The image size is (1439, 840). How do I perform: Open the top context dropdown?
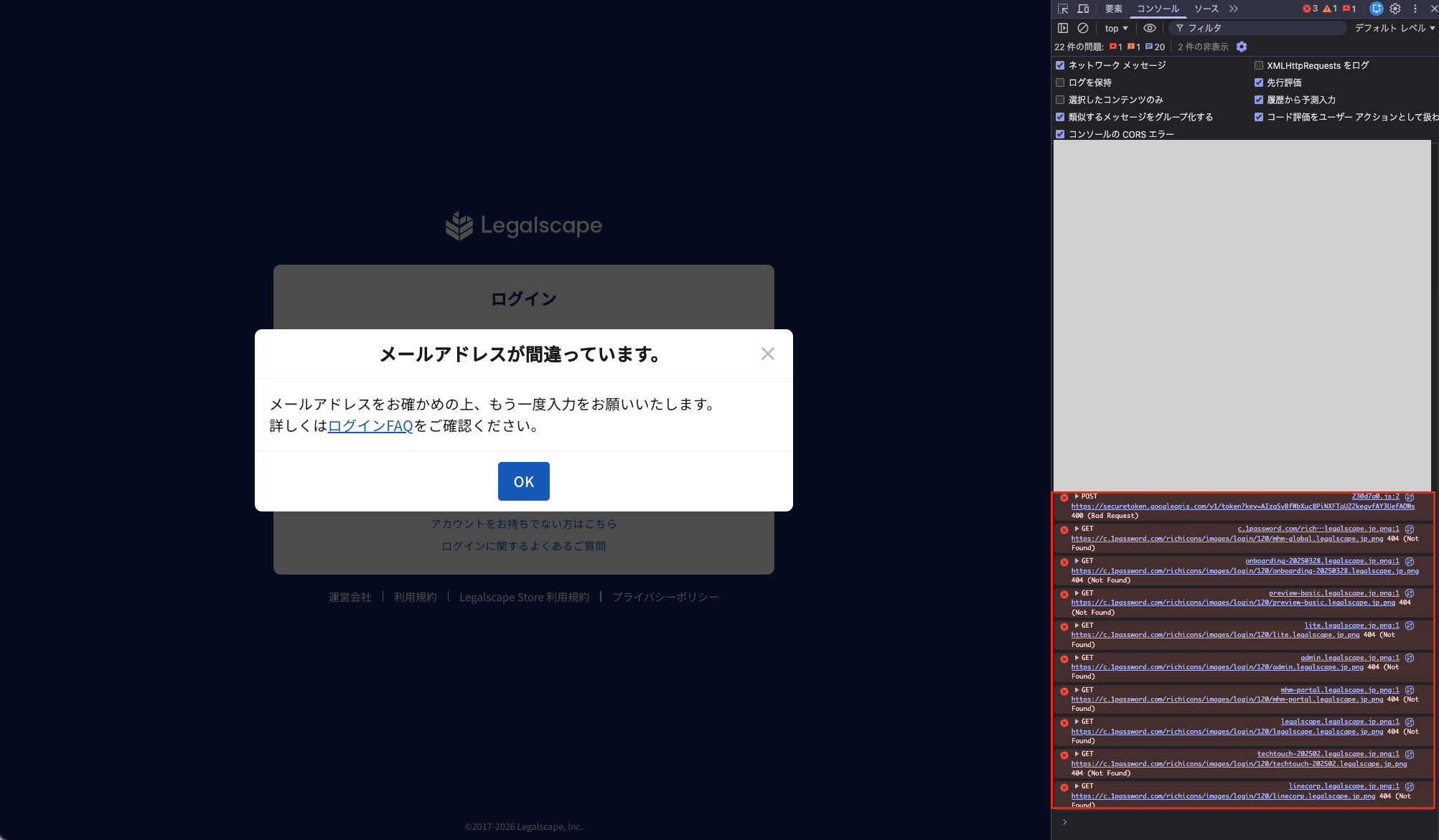point(1116,28)
